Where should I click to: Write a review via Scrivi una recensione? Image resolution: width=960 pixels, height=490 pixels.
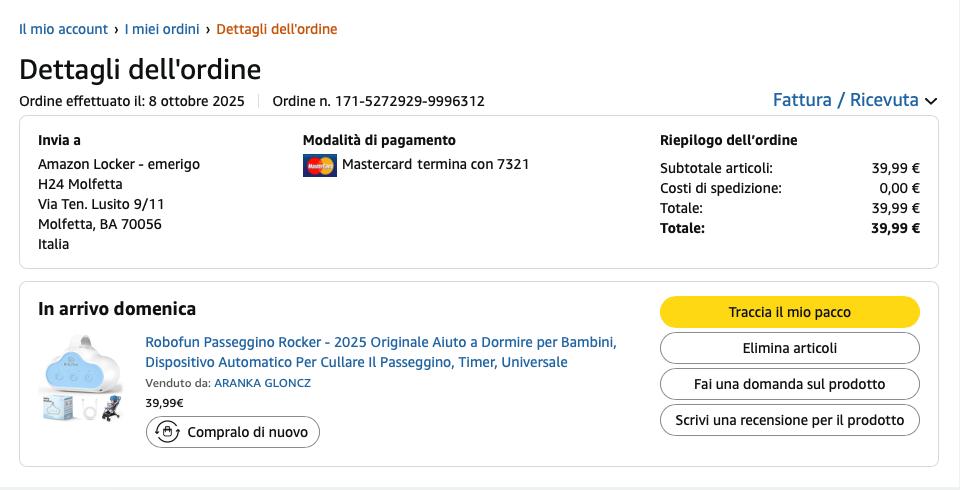coord(789,420)
